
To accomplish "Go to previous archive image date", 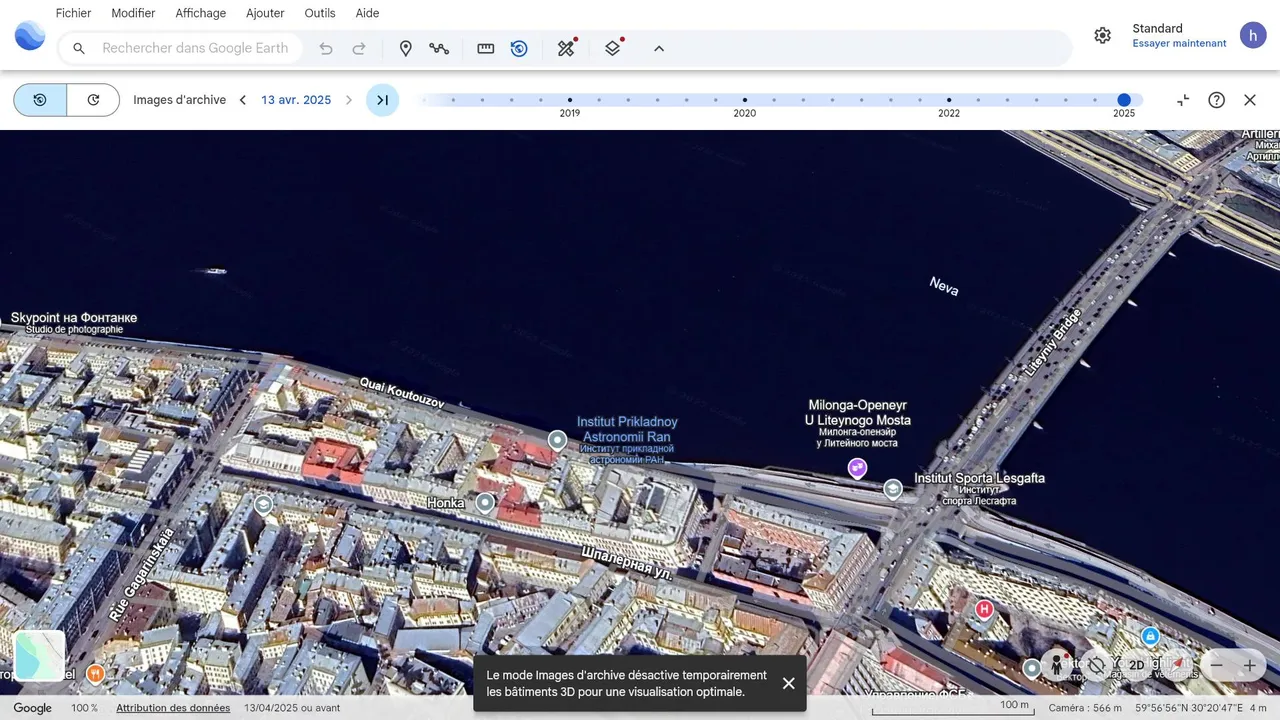I will click(x=242, y=100).
